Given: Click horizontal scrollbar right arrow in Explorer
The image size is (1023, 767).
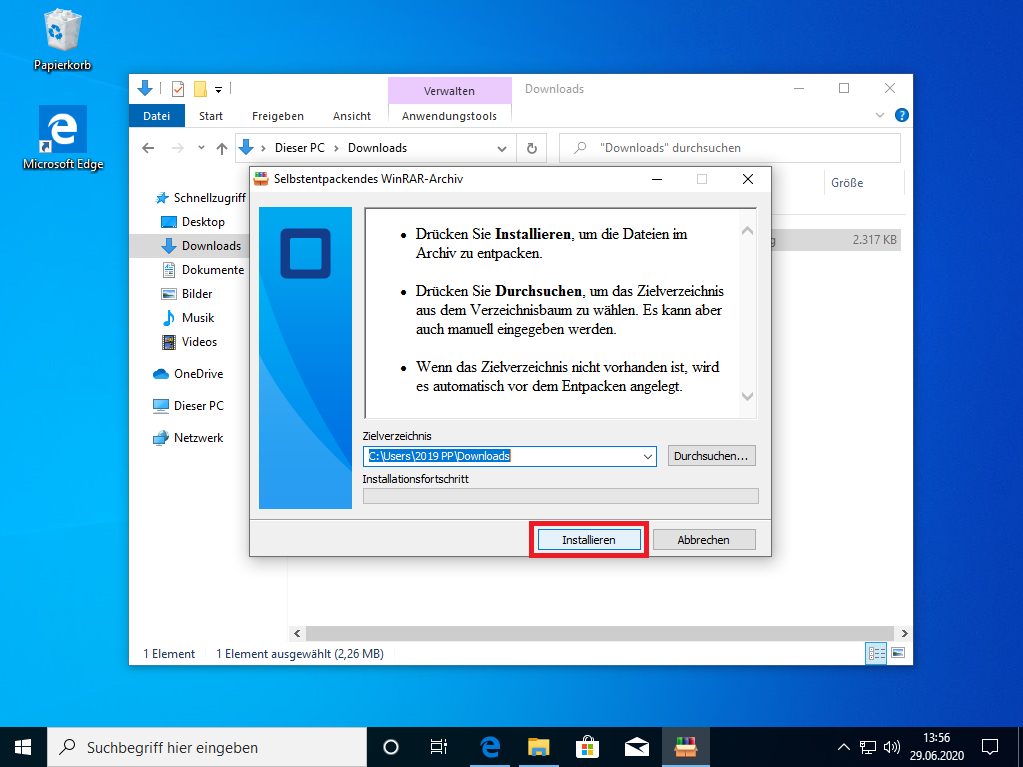Looking at the screenshot, I should pos(904,633).
